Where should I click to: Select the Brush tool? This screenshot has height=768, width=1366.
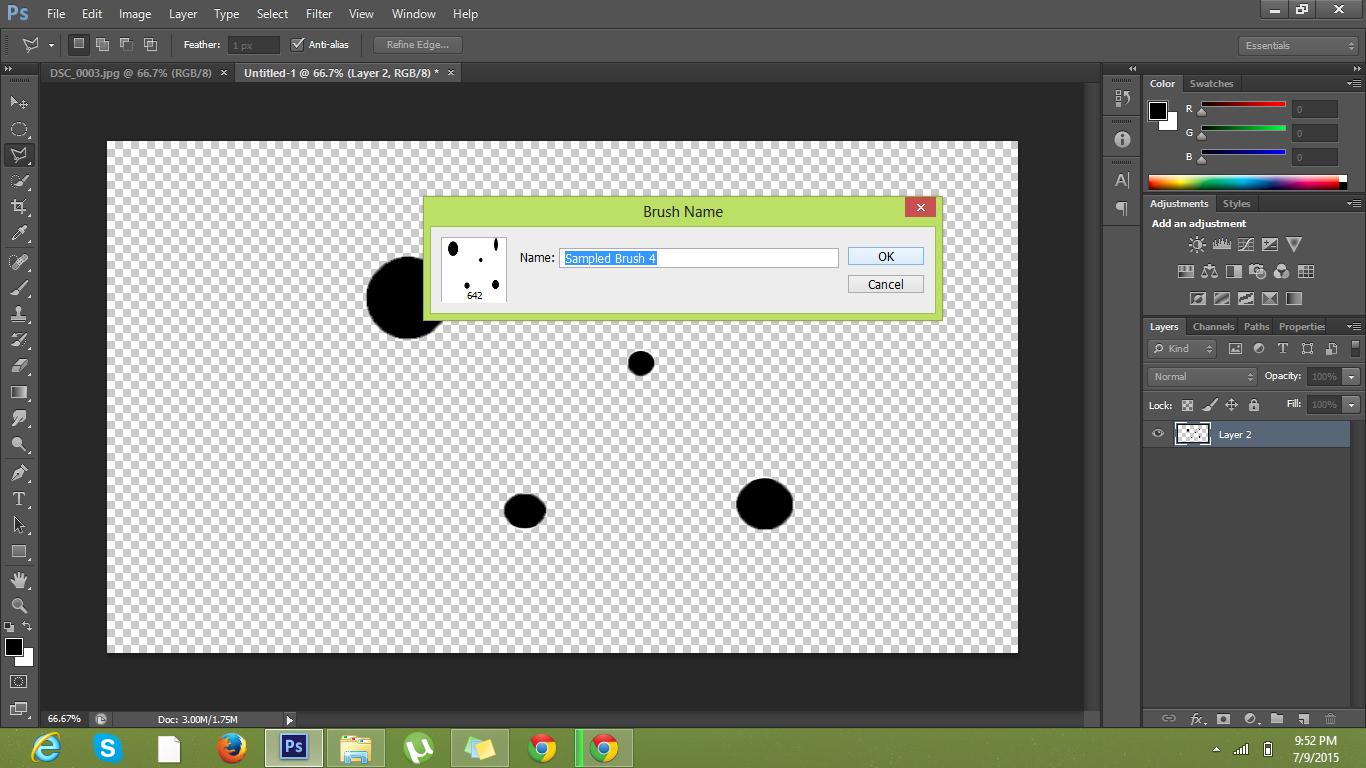pos(19,288)
